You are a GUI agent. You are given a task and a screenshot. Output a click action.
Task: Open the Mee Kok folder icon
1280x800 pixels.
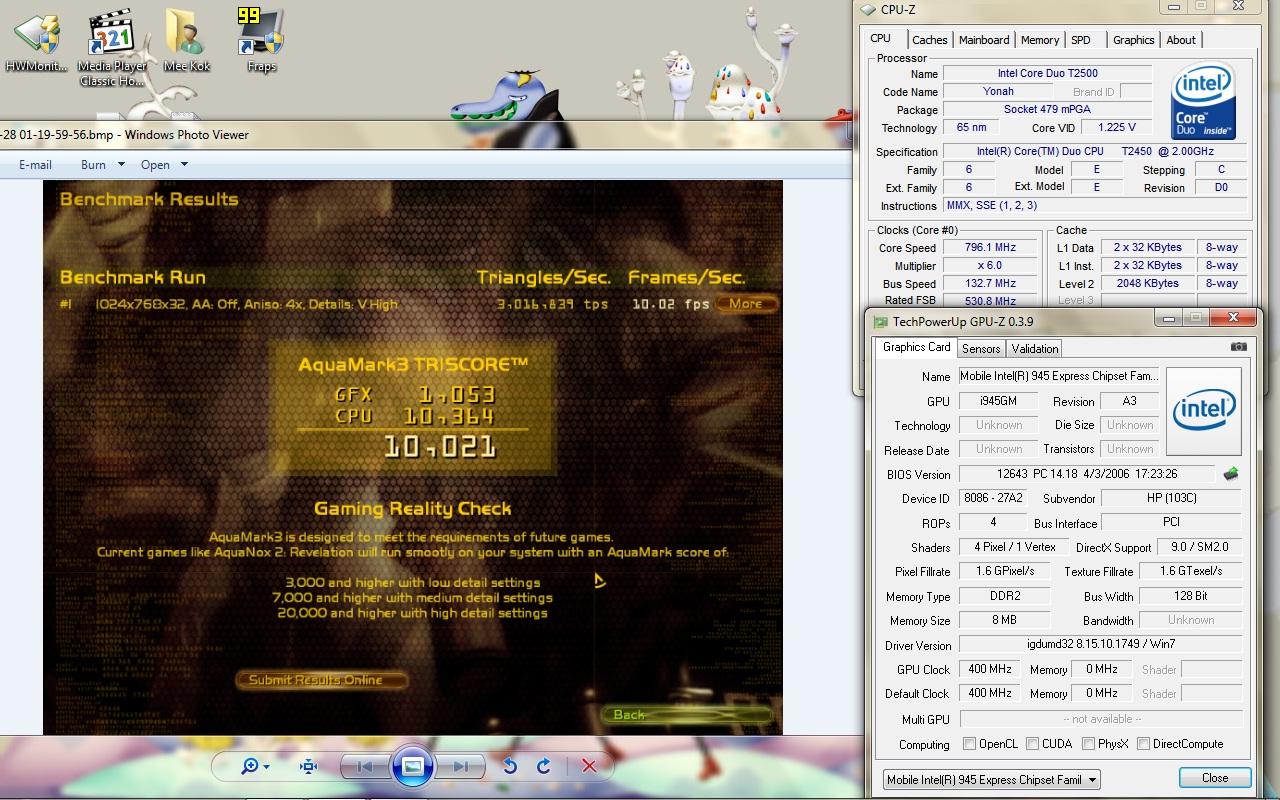[x=187, y=42]
